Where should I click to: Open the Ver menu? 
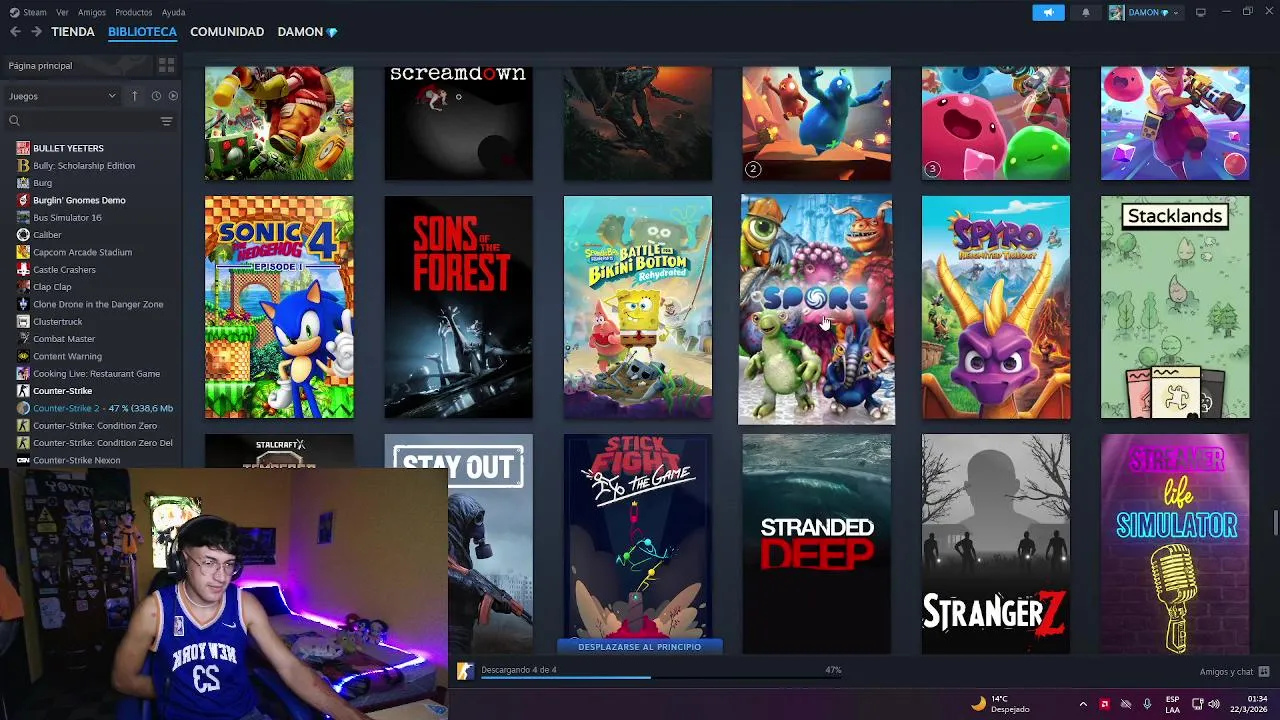pos(62,12)
